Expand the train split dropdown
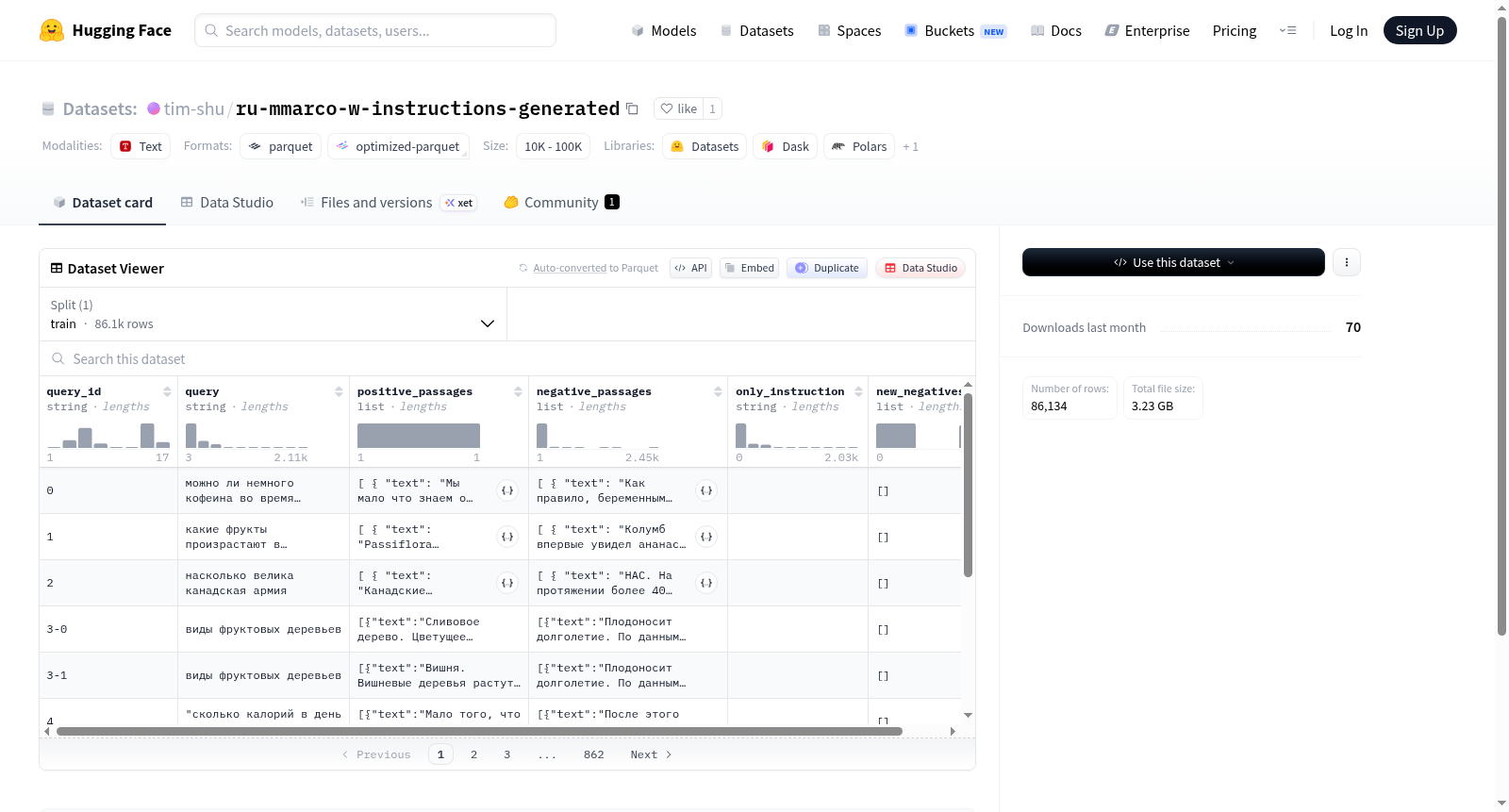 coord(274,314)
